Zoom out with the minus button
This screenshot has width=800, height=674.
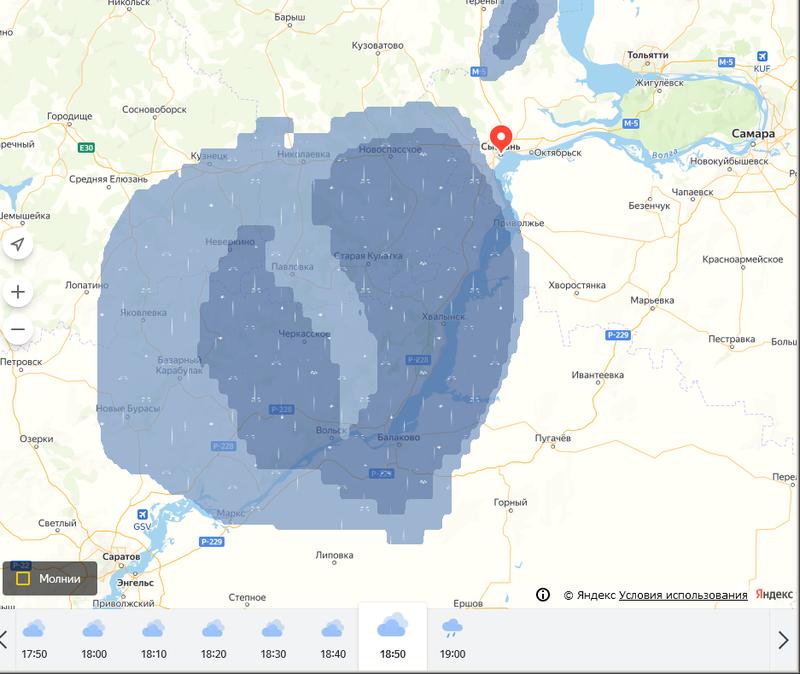tap(18, 329)
